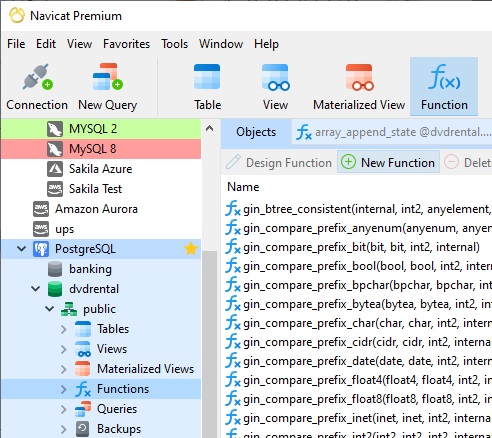The width and height of the screenshot is (492, 438).
Task: Collapse the PostgreSQL connection node
Action: pos(21,249)
